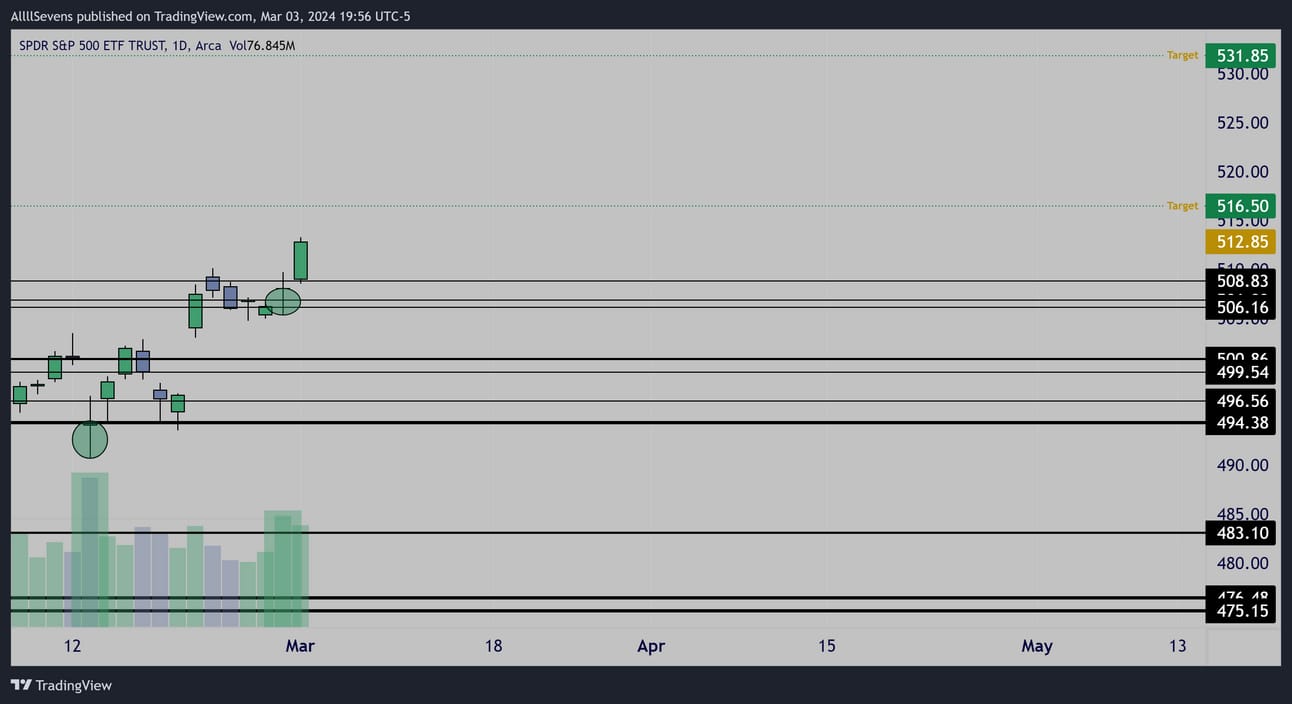
Task: Select the 499.54 price level label
Action: pos(1241,373)
